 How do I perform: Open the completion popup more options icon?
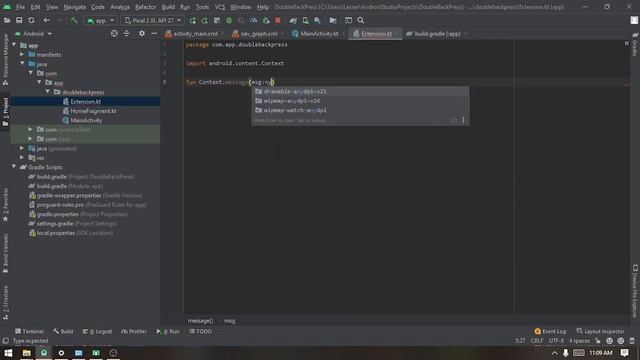point(463,120)
